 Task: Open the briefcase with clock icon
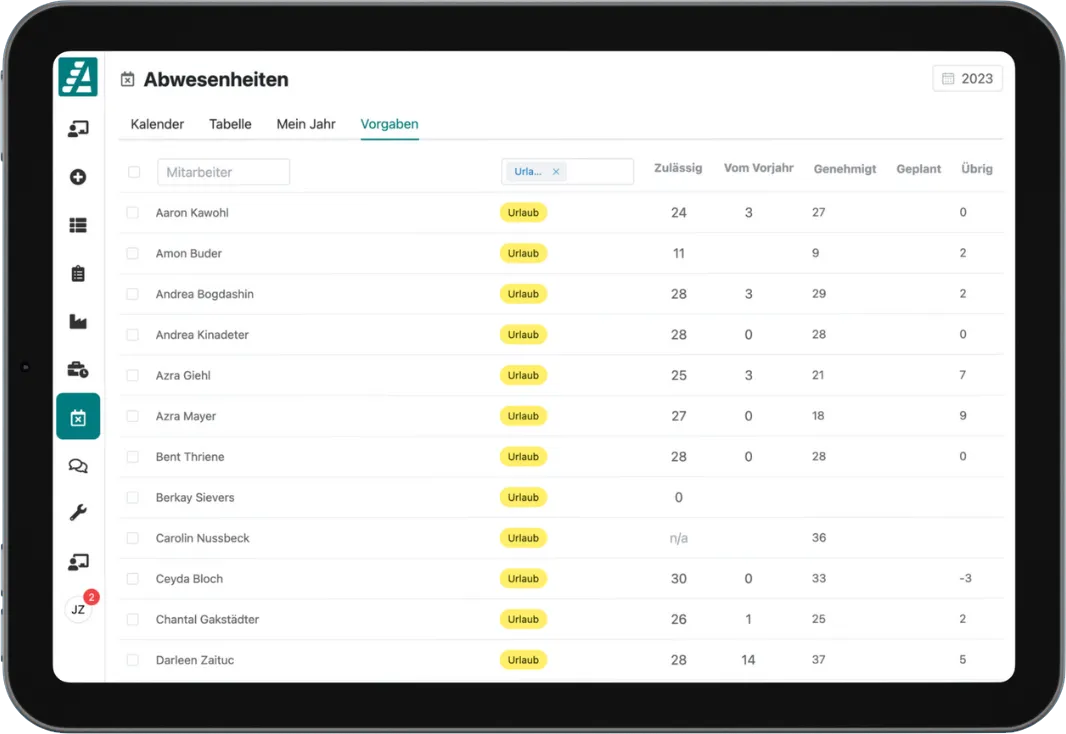[78, 370]
